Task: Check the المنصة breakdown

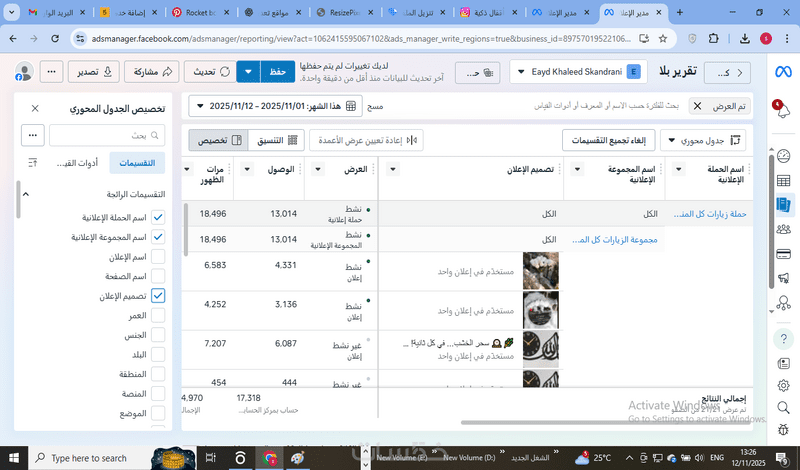Action: click(x=158, y=393)
